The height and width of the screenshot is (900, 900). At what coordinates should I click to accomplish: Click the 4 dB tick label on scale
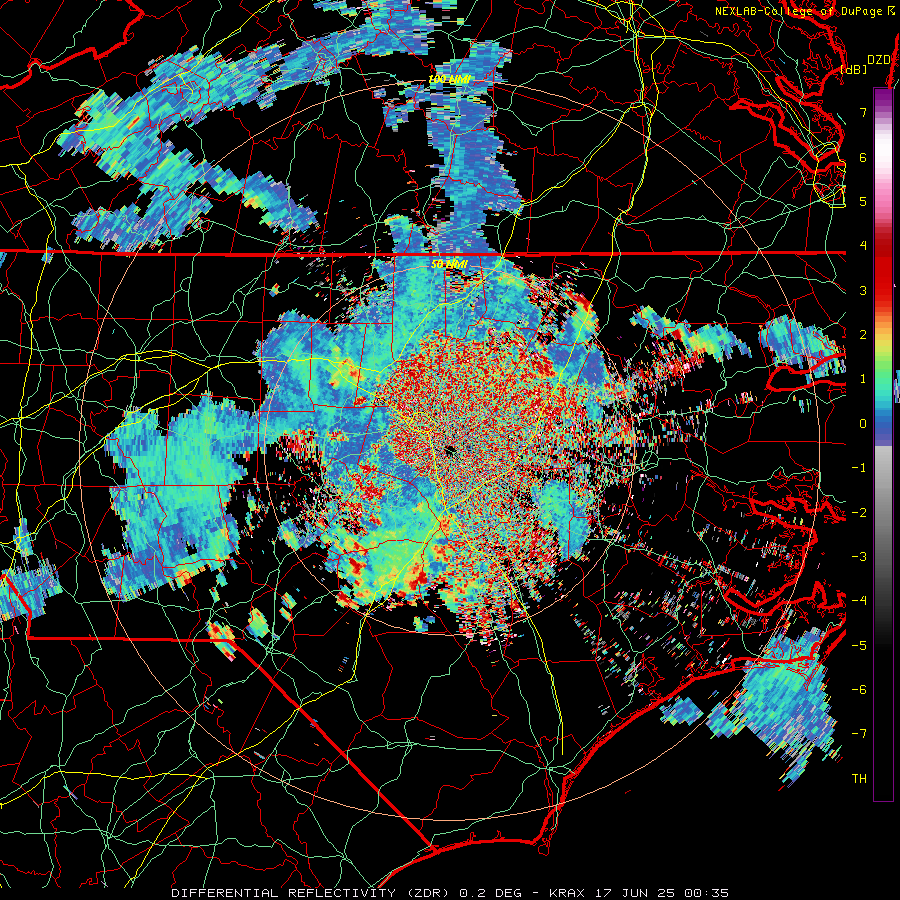863,246
